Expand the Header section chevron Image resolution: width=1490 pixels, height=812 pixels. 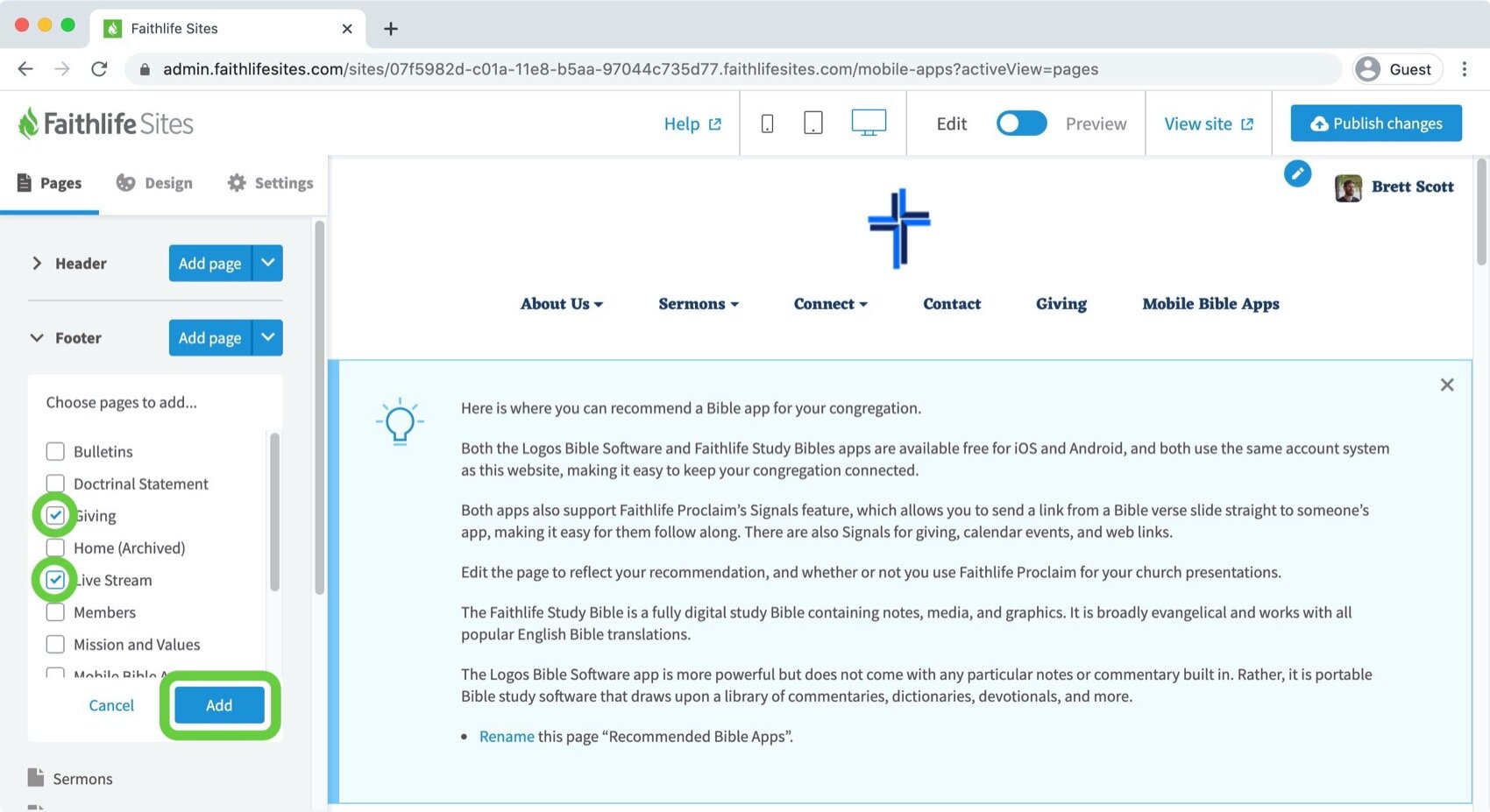click(37, 263)
